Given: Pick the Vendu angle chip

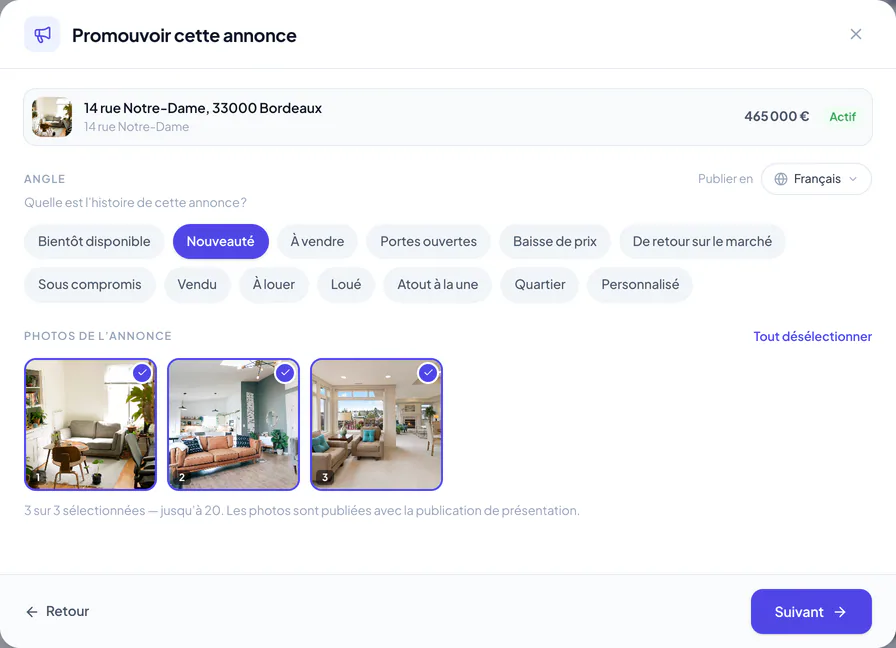Looking at the screenshot, I should (x=197, y=284).
